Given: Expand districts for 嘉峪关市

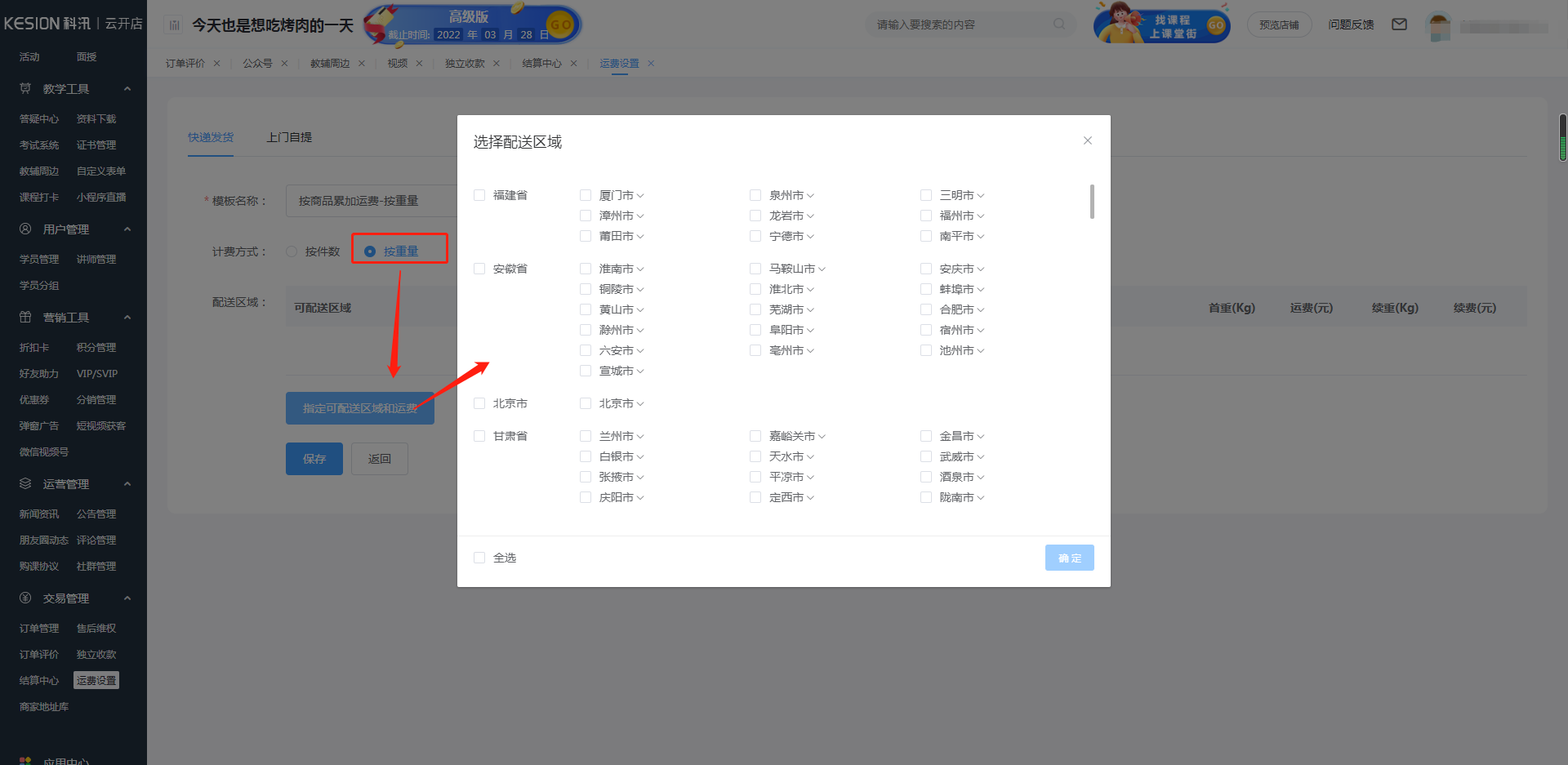Looking at the screenshot, I should tap(822, 436).
